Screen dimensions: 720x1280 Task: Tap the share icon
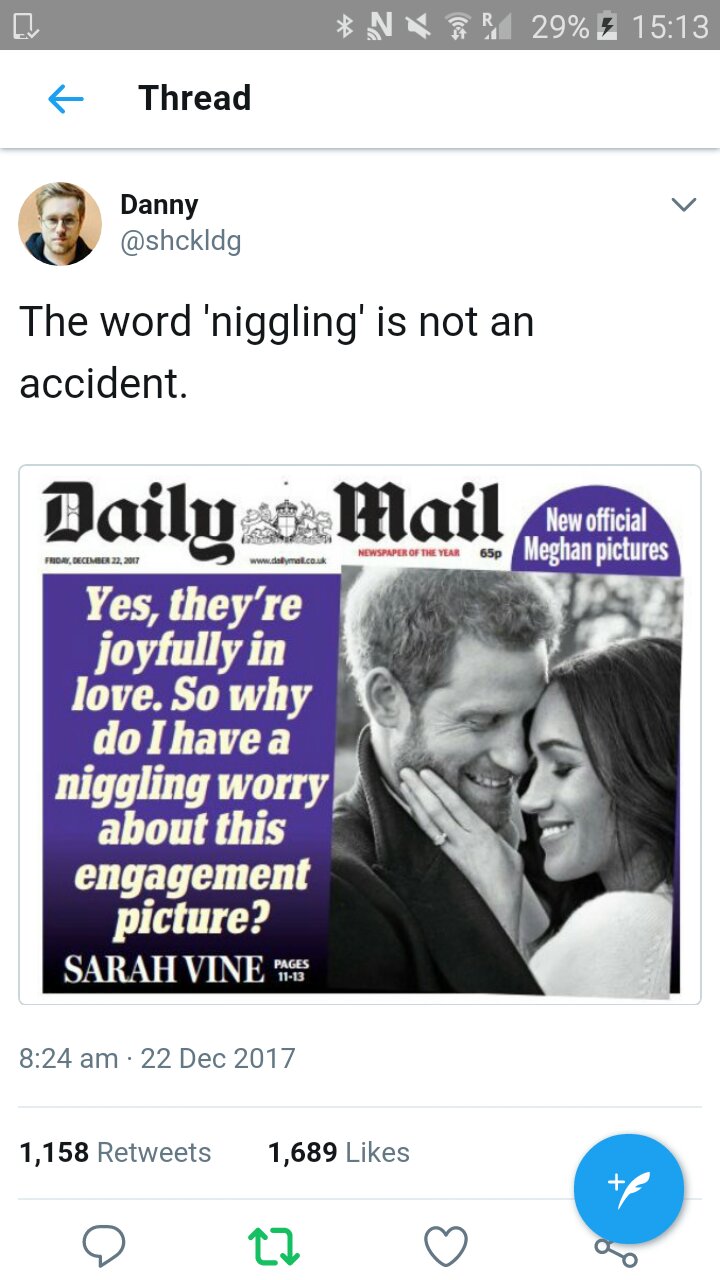coord(616,1250)
